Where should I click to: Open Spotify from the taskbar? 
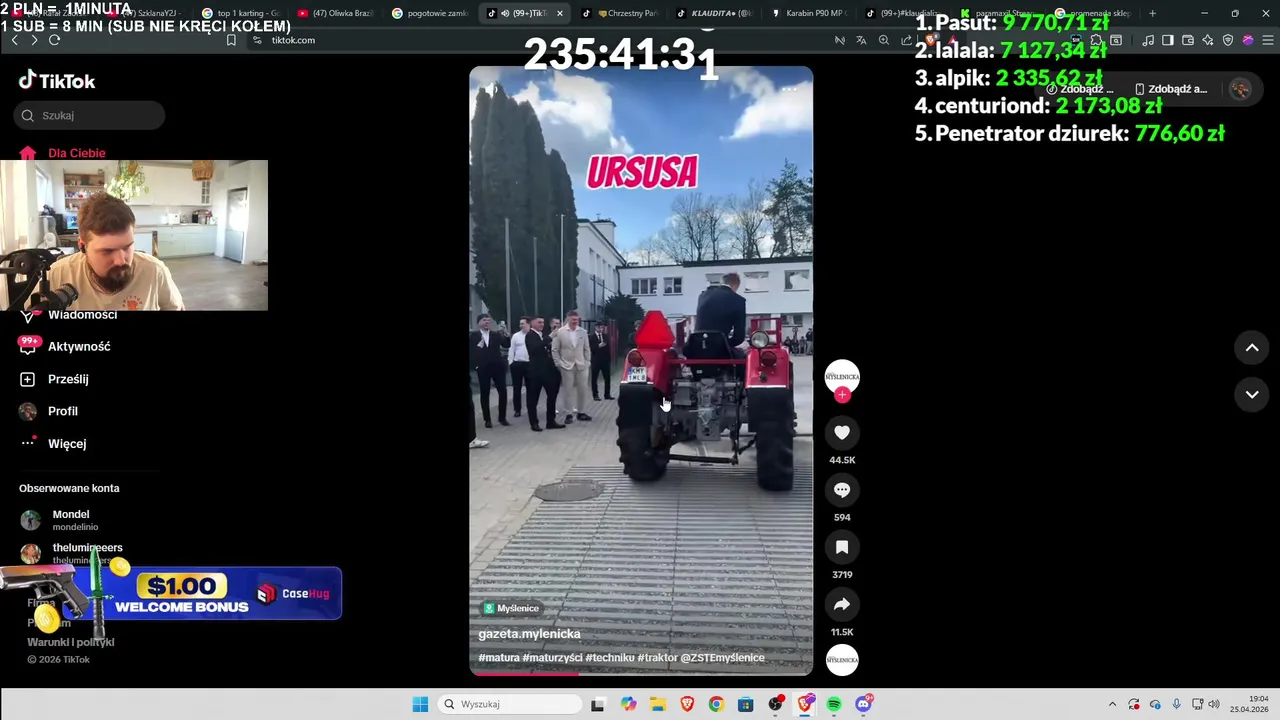(x=834, y=704)
